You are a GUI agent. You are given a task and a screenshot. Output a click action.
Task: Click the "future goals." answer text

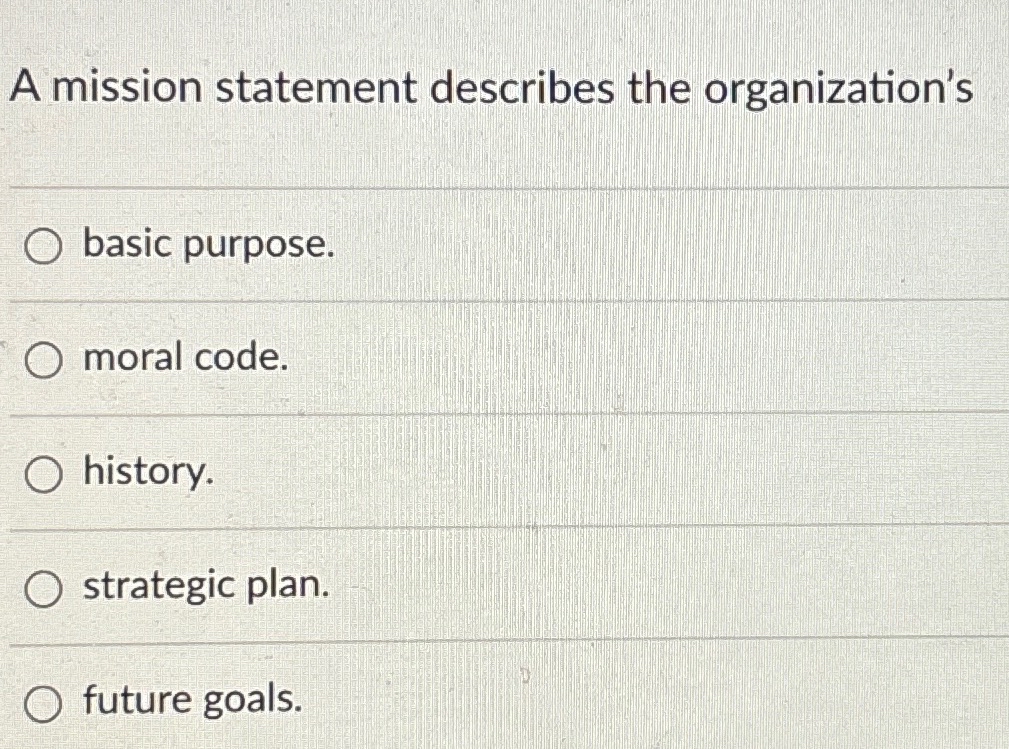193,701
